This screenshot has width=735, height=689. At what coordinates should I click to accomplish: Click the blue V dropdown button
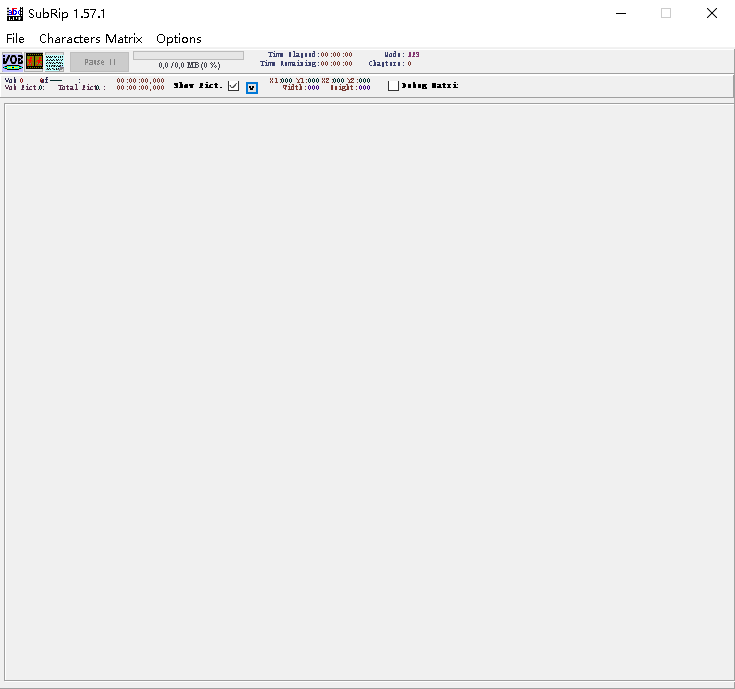(252, 87)
